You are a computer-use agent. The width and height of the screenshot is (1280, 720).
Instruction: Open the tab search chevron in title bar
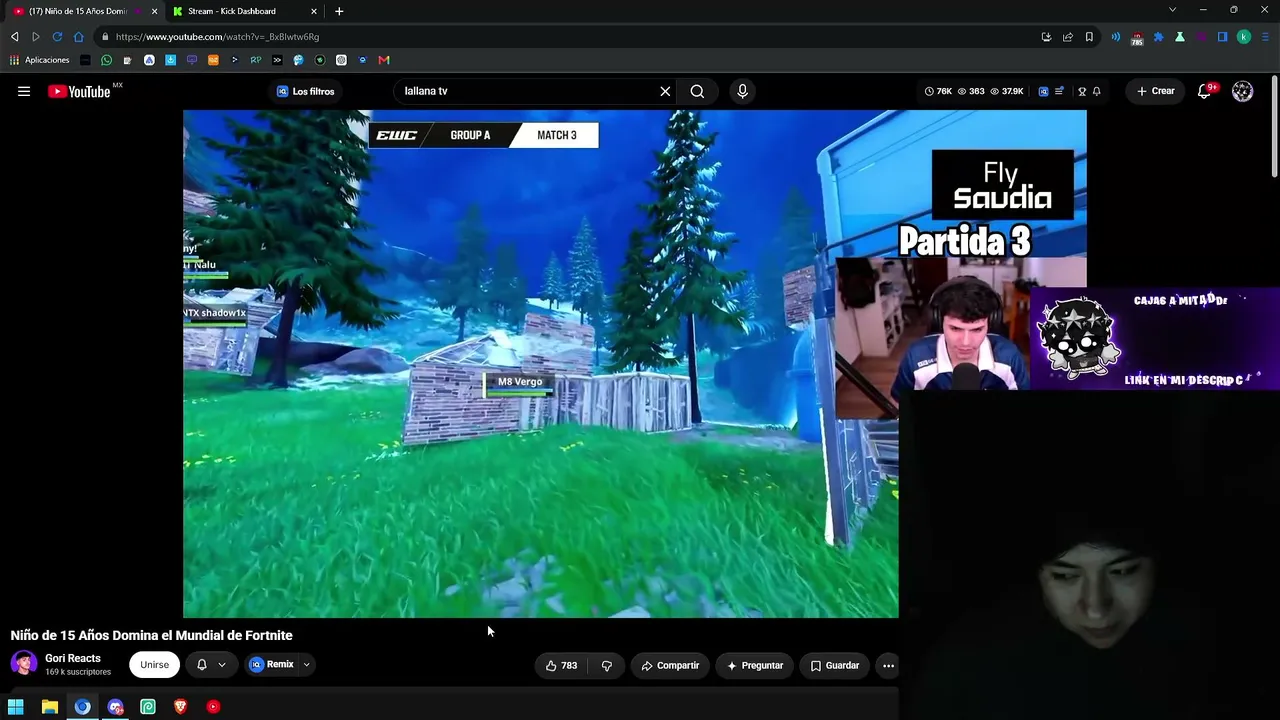click(x=1172, y=10)
